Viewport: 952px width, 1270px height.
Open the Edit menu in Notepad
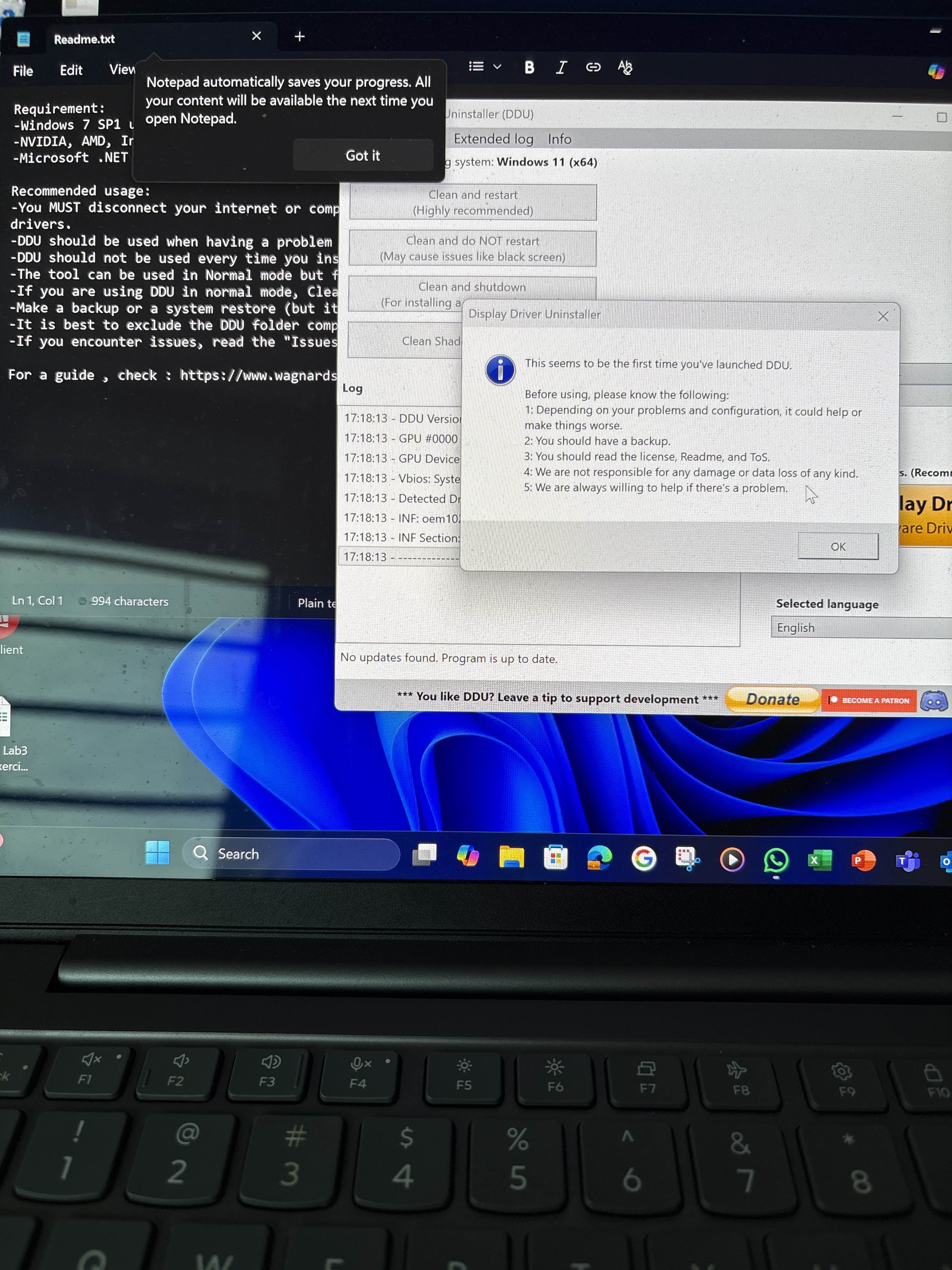coord(71,70)
